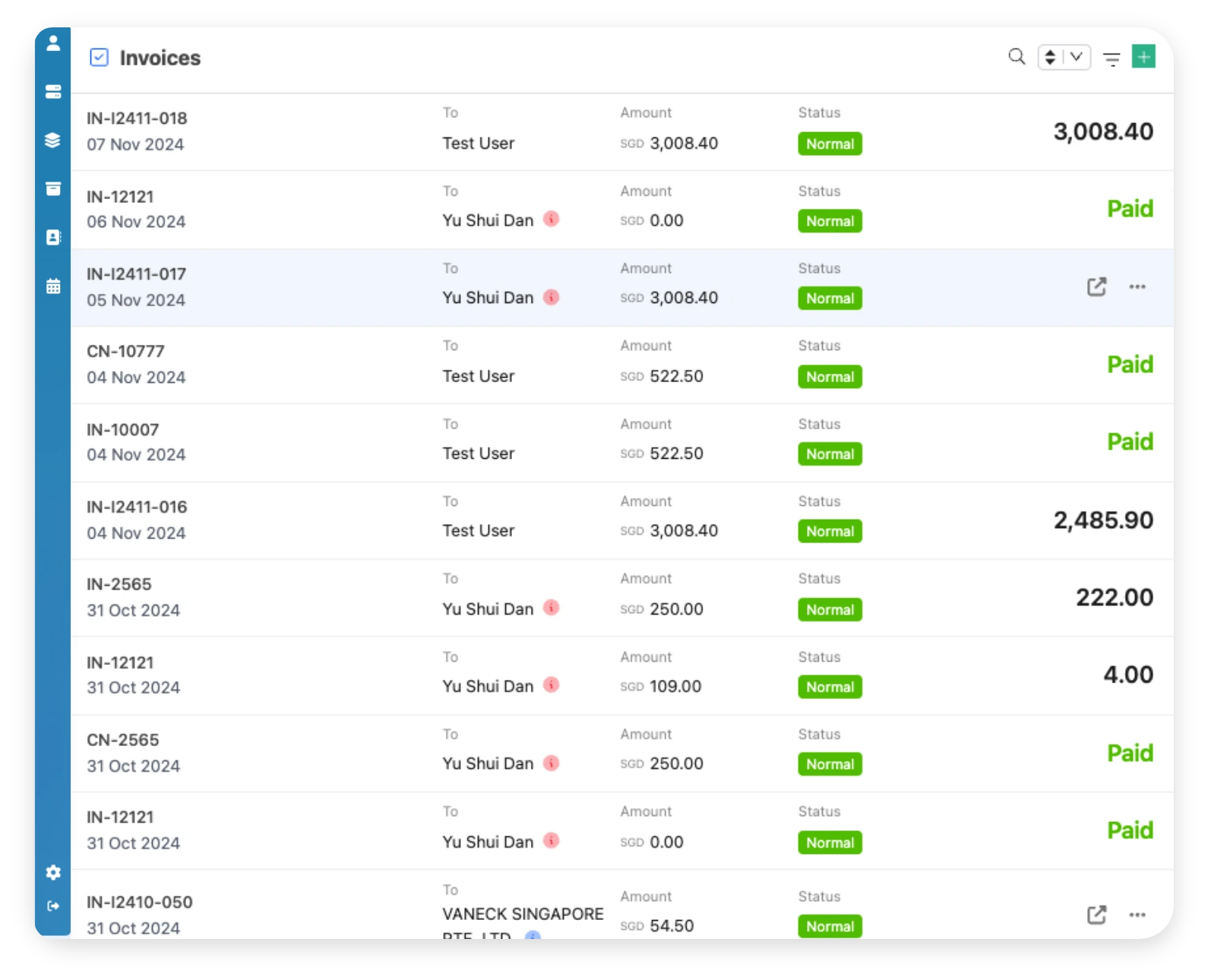Open more options for invoice IN-I2411-017

point(1137,287)
